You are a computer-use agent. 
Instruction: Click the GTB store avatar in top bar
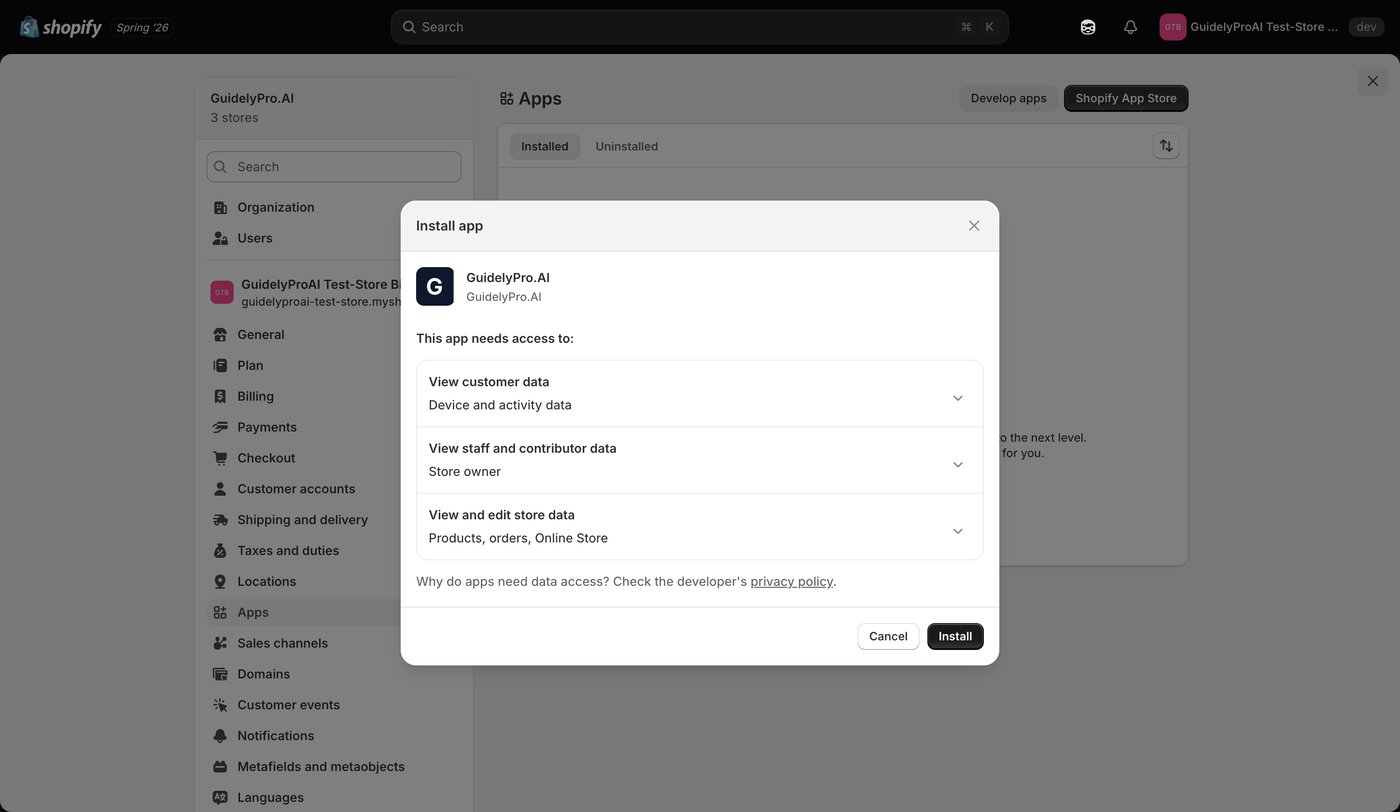pyautogui.click(x=1173, y=27)
